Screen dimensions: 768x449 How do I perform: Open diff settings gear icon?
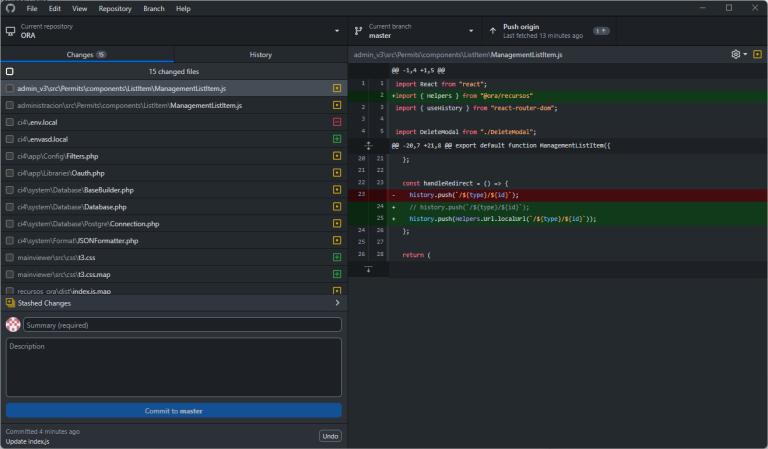[736, 54]
